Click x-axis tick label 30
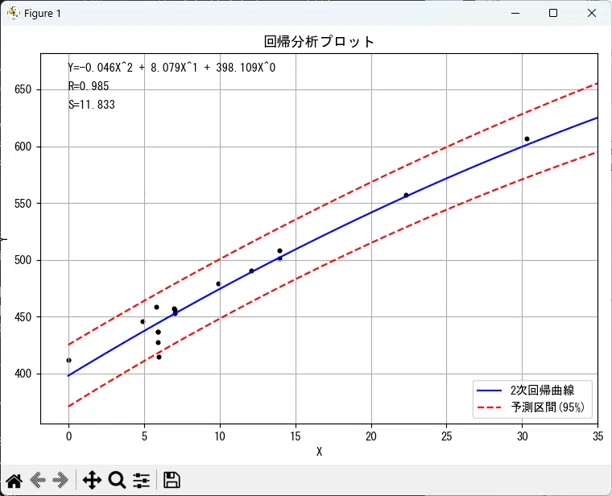This screenshot has height=496, width=612. pyautogui.click(x=522, y=436)
